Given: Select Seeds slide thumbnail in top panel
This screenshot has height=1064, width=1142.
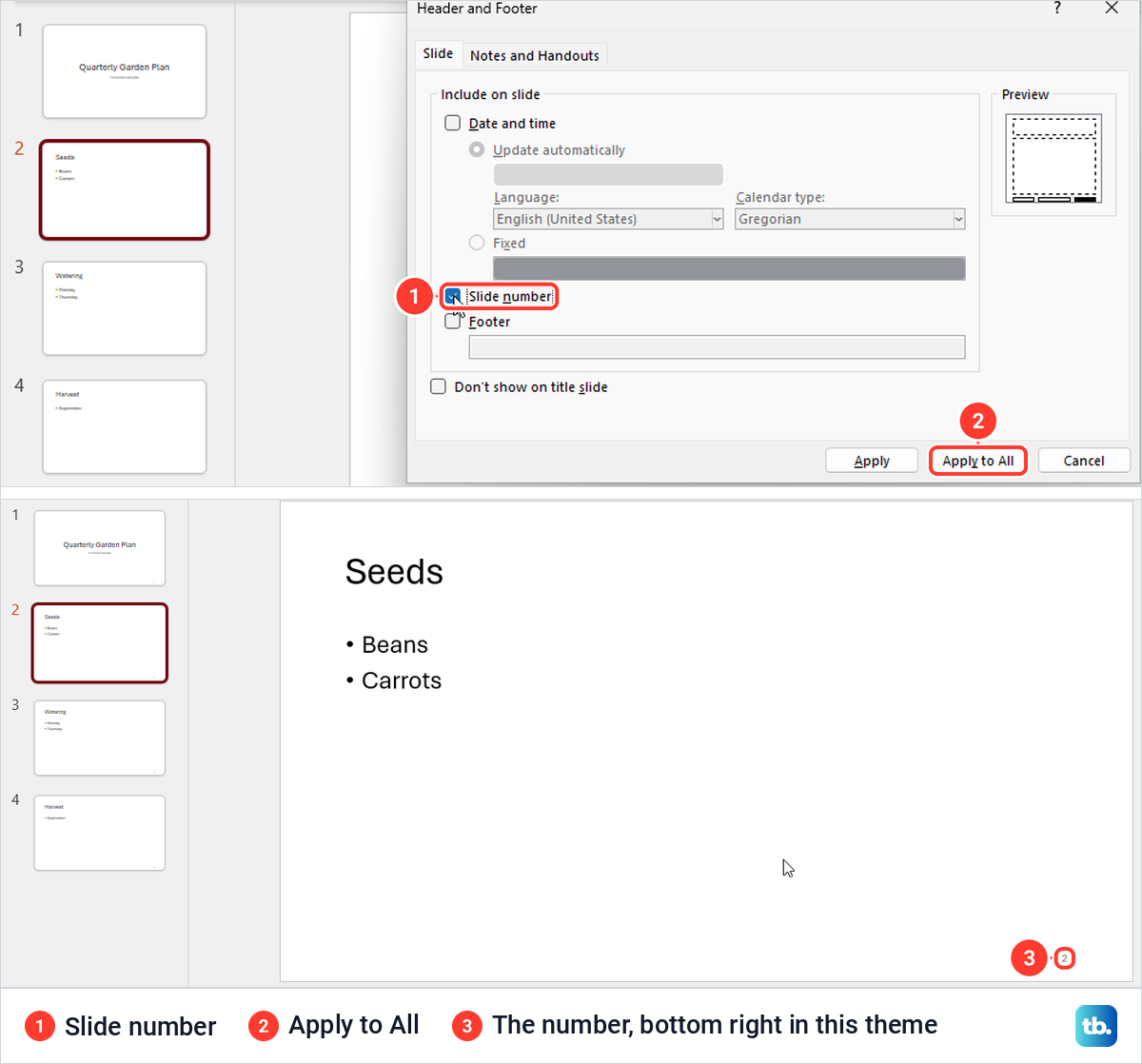Looking at the screenshot, I should [125, 189].
